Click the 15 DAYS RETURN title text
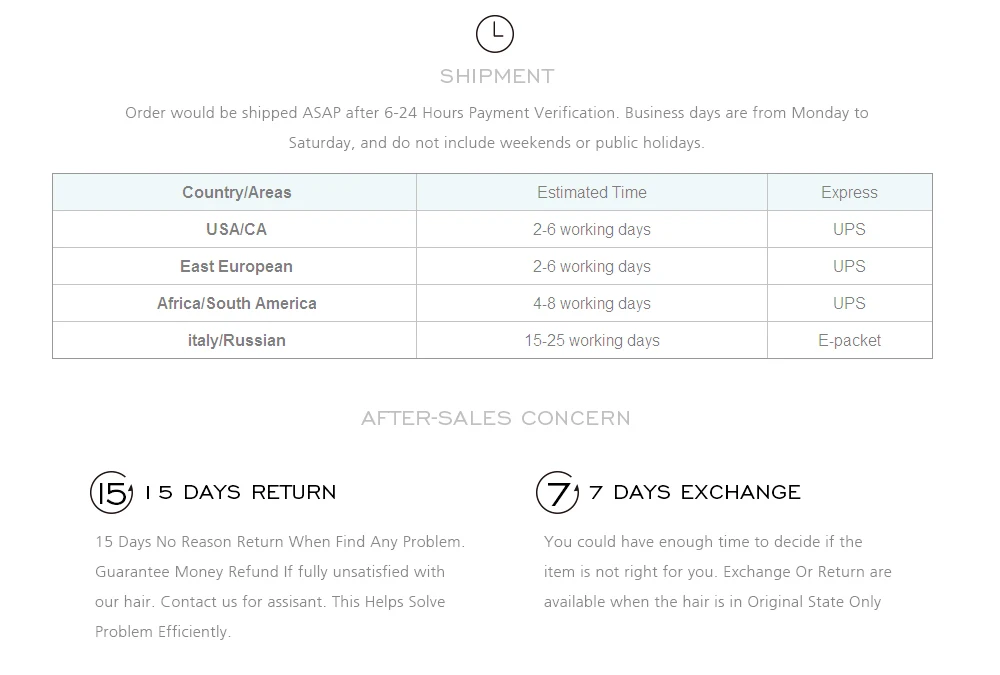 (240, 493)
